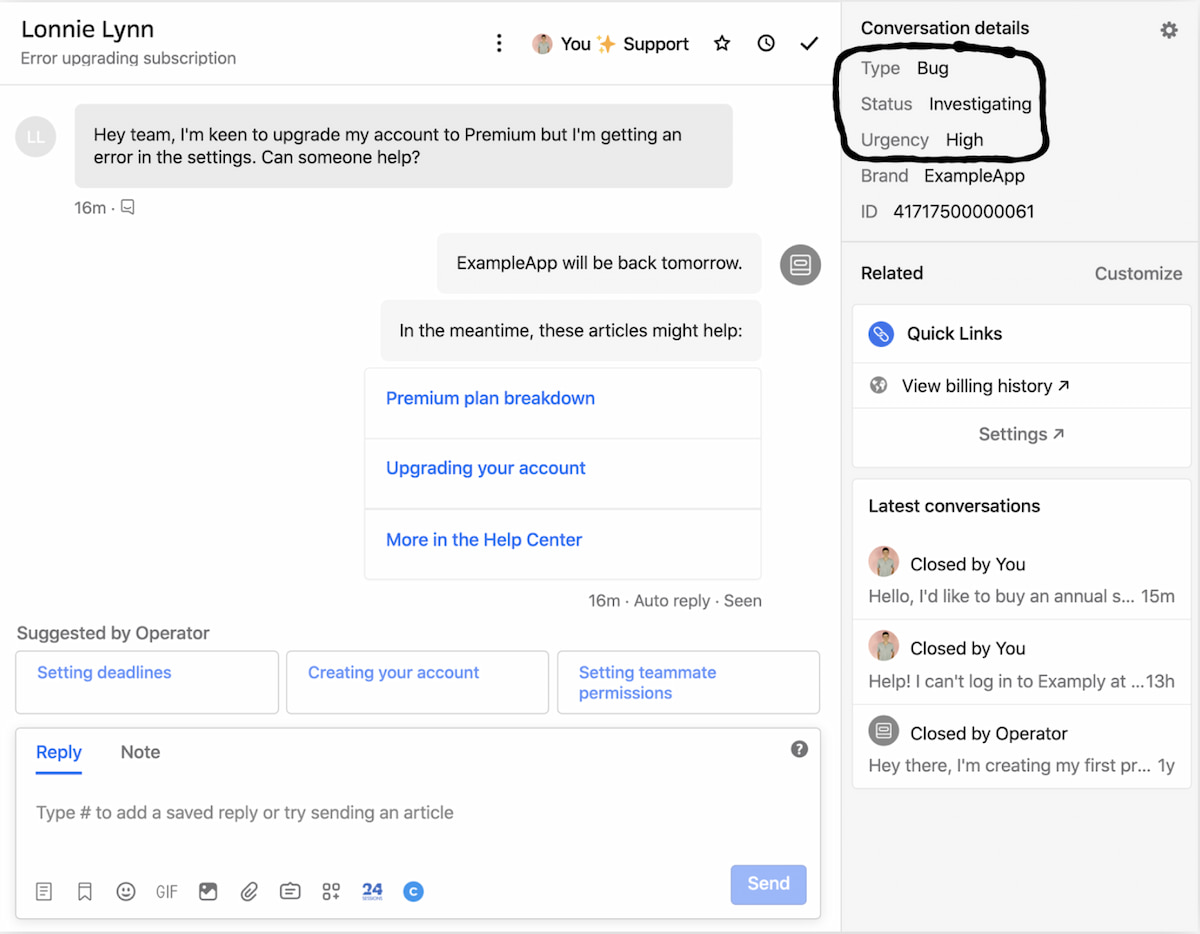Insert an emoji with the smiley icon
Screen dimensions: 1200x934
(x=125, y=891)
